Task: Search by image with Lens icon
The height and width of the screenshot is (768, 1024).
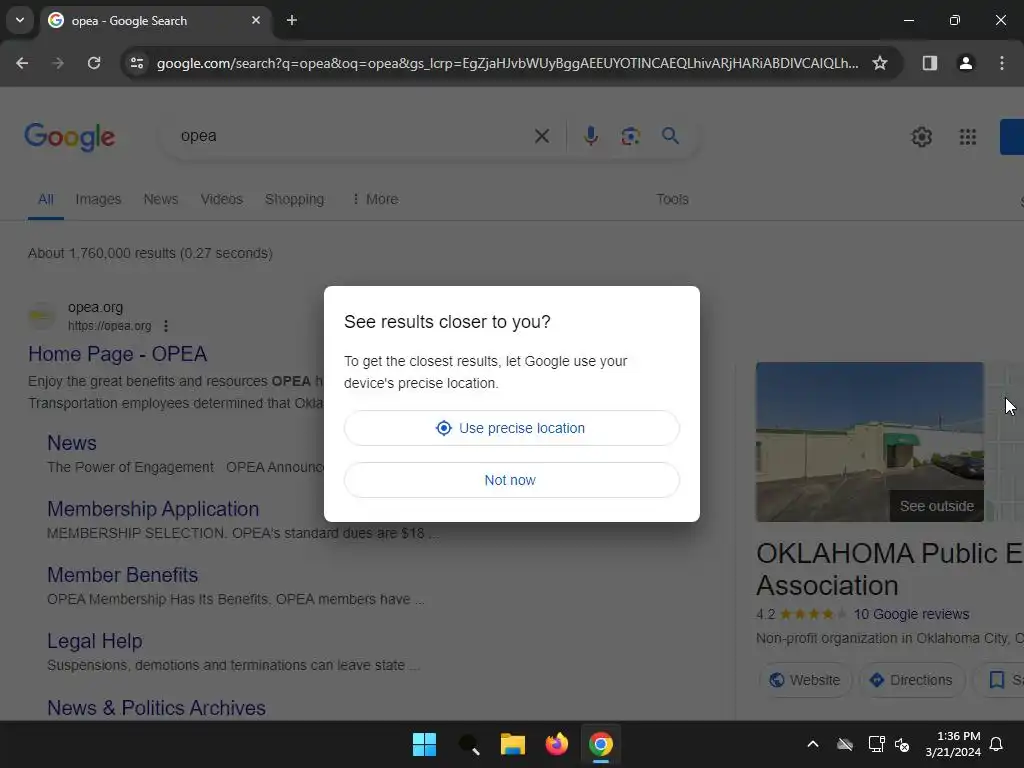Action: coord(630,136)
